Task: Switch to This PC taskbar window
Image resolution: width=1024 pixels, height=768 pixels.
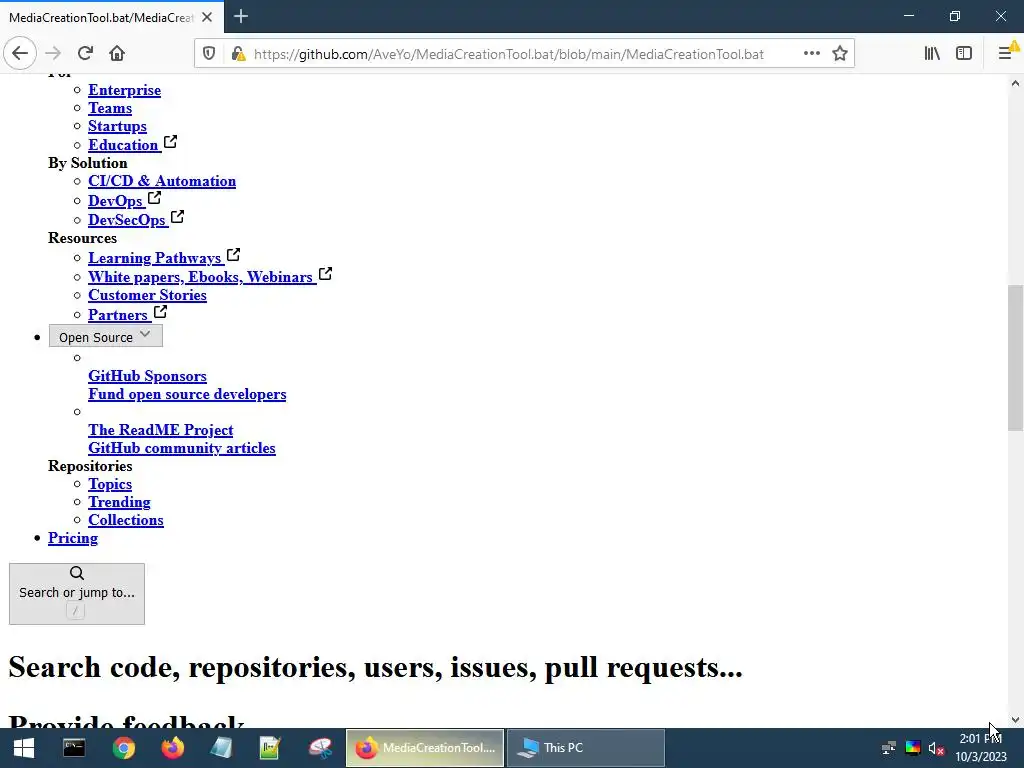Action: point(586,748)
